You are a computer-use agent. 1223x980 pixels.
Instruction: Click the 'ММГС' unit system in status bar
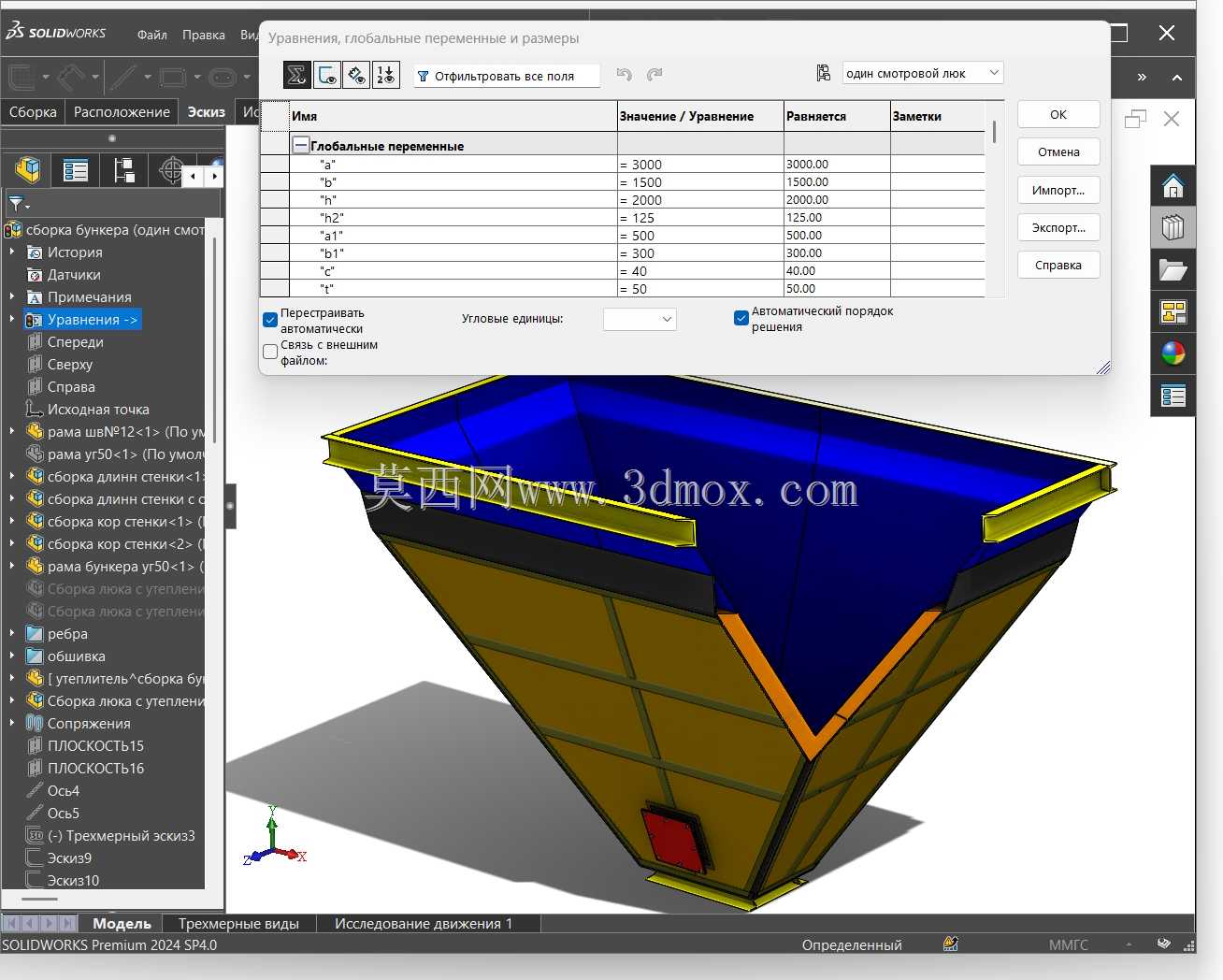pos(1069,944)
